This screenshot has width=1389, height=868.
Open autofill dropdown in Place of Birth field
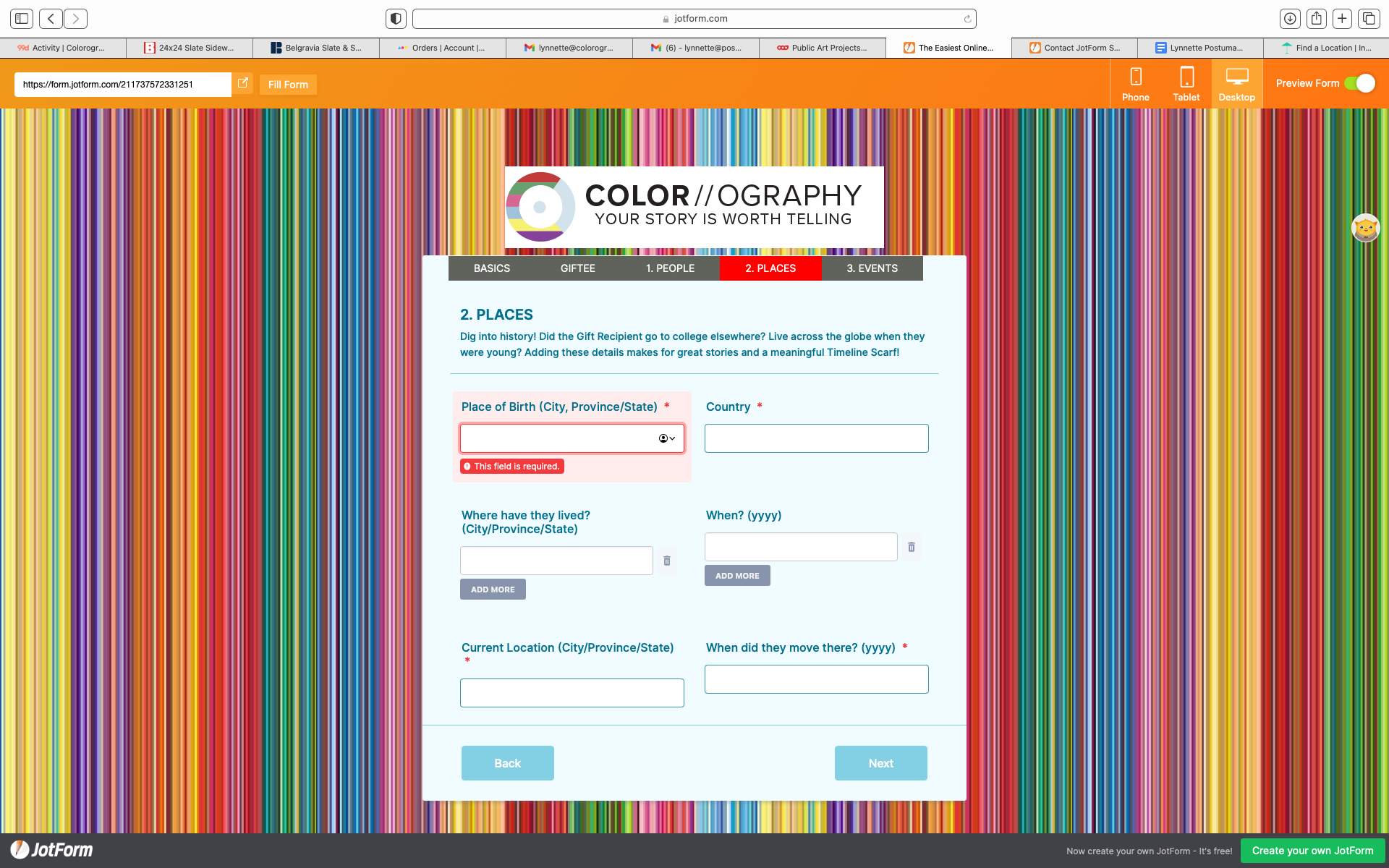click(x=667, y=438)
